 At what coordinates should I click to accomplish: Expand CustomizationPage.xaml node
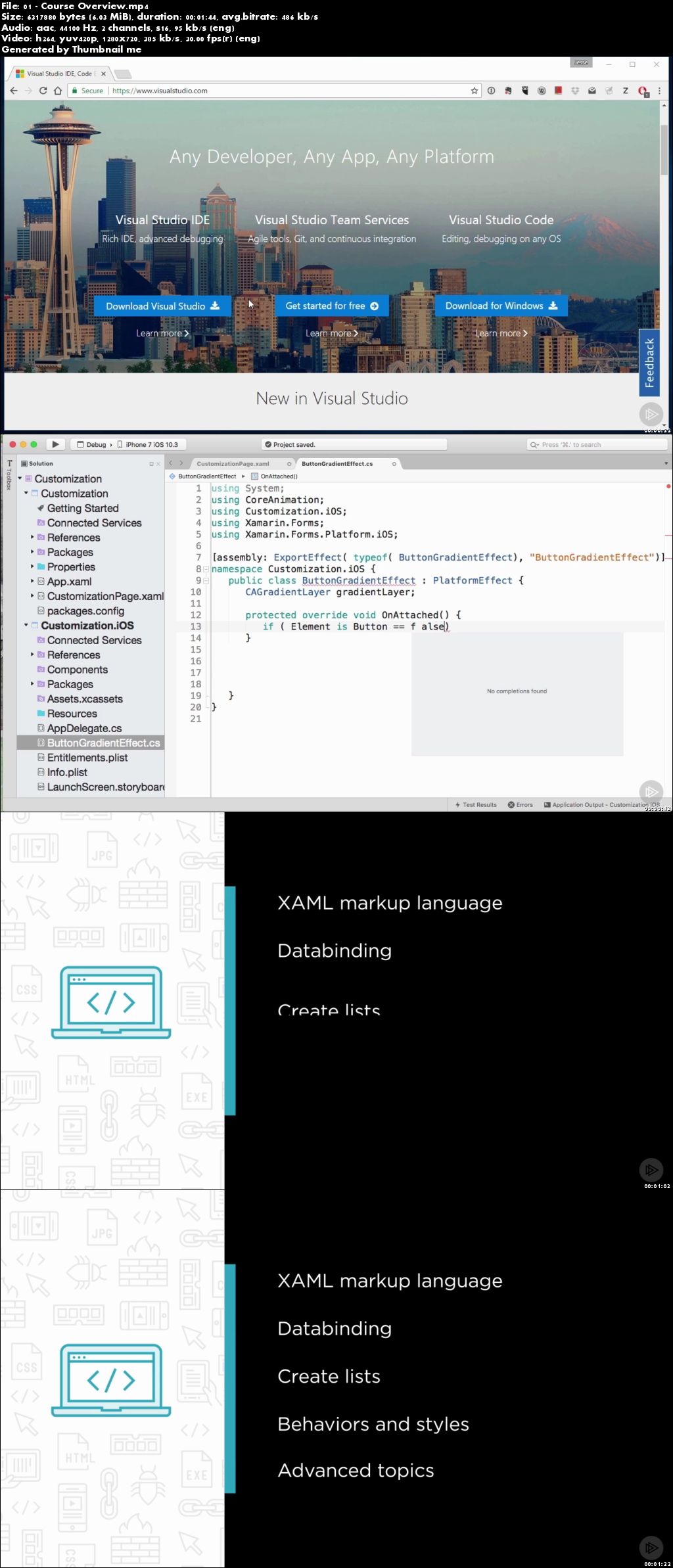click(x=32, y=596)
